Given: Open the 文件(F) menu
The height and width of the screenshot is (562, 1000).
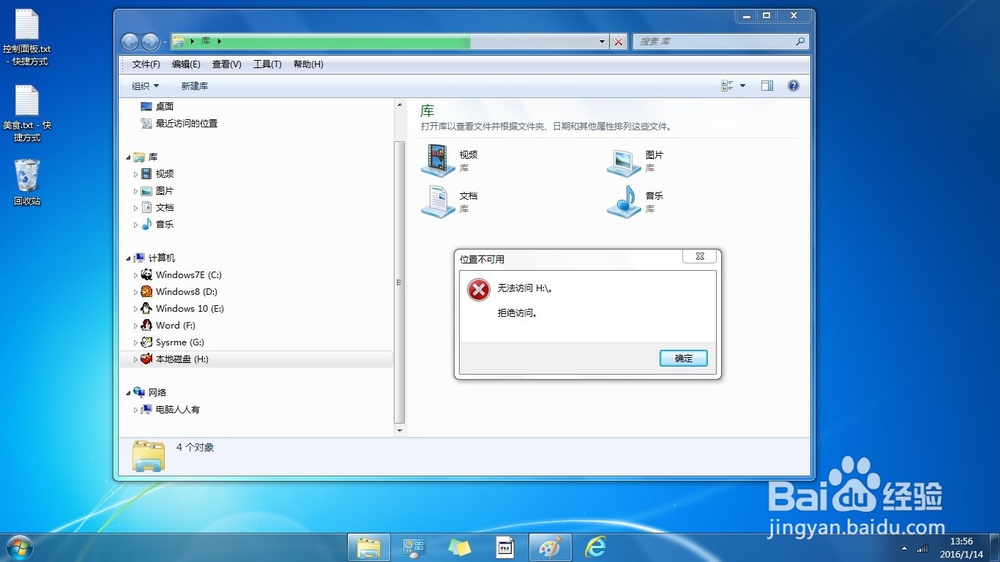Looking at the screenshot, I should click(146, 64).
